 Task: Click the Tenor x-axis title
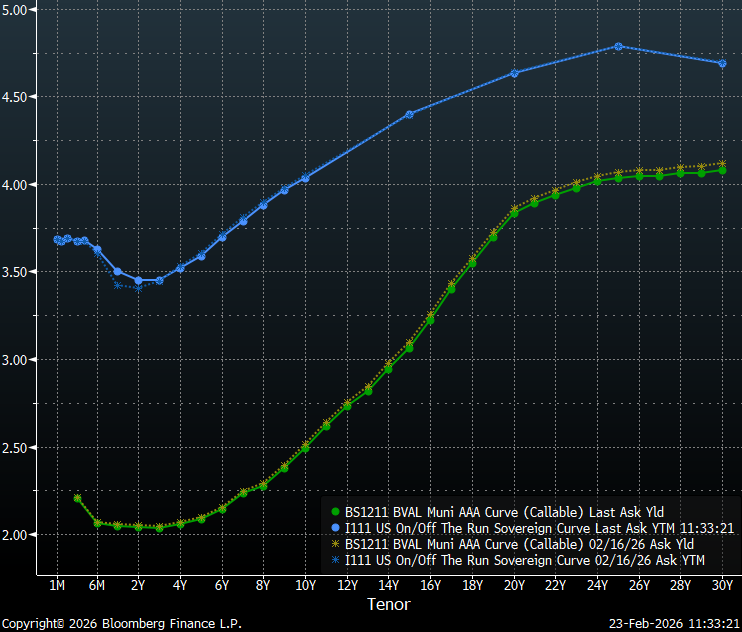pos(388,604)
